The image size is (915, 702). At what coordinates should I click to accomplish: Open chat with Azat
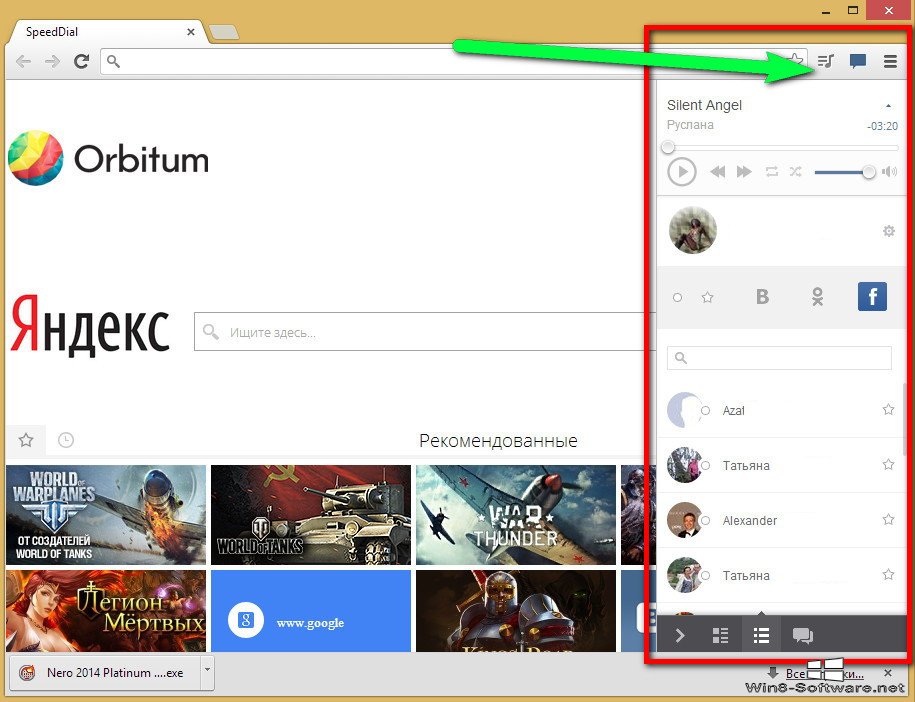tap(781, 410)
